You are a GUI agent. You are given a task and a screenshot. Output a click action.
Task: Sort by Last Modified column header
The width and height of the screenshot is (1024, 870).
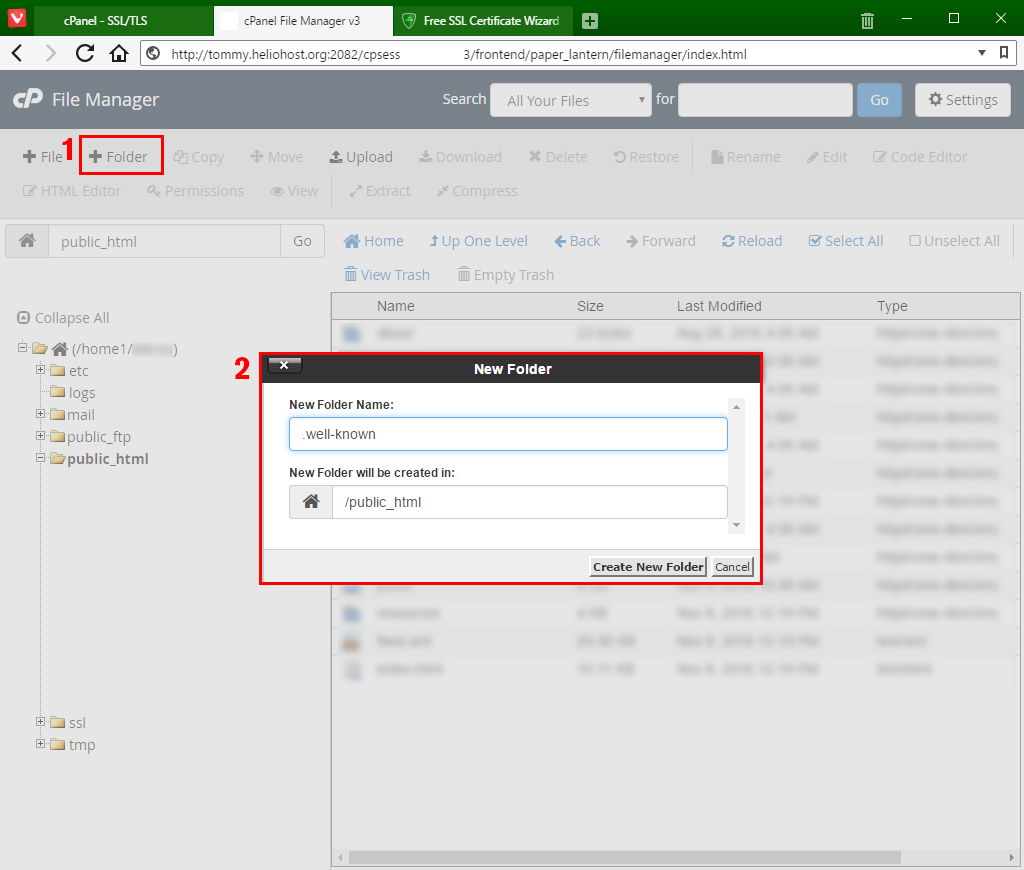tap(719, 306)
